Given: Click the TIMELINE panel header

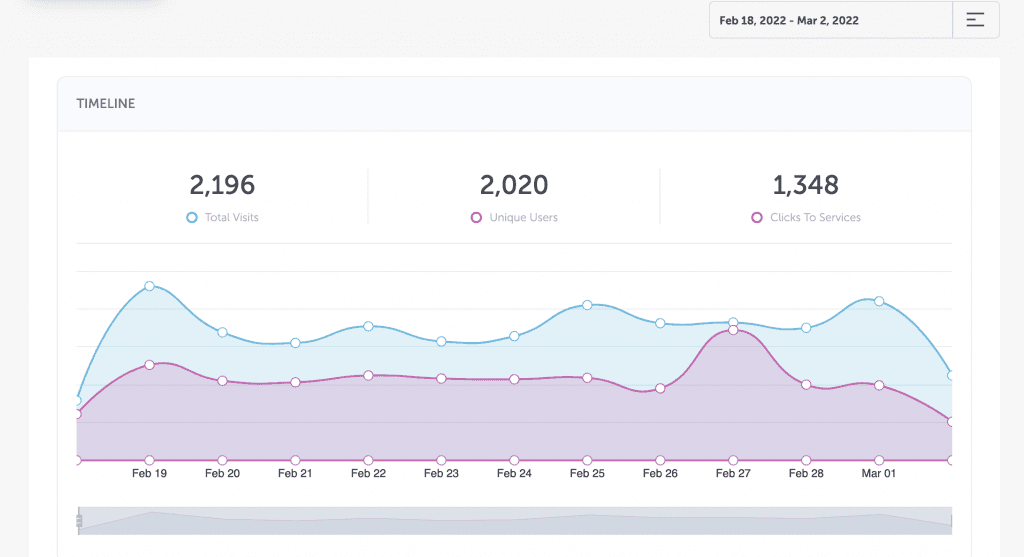Looking at the screenshot, I should point(514,104).
